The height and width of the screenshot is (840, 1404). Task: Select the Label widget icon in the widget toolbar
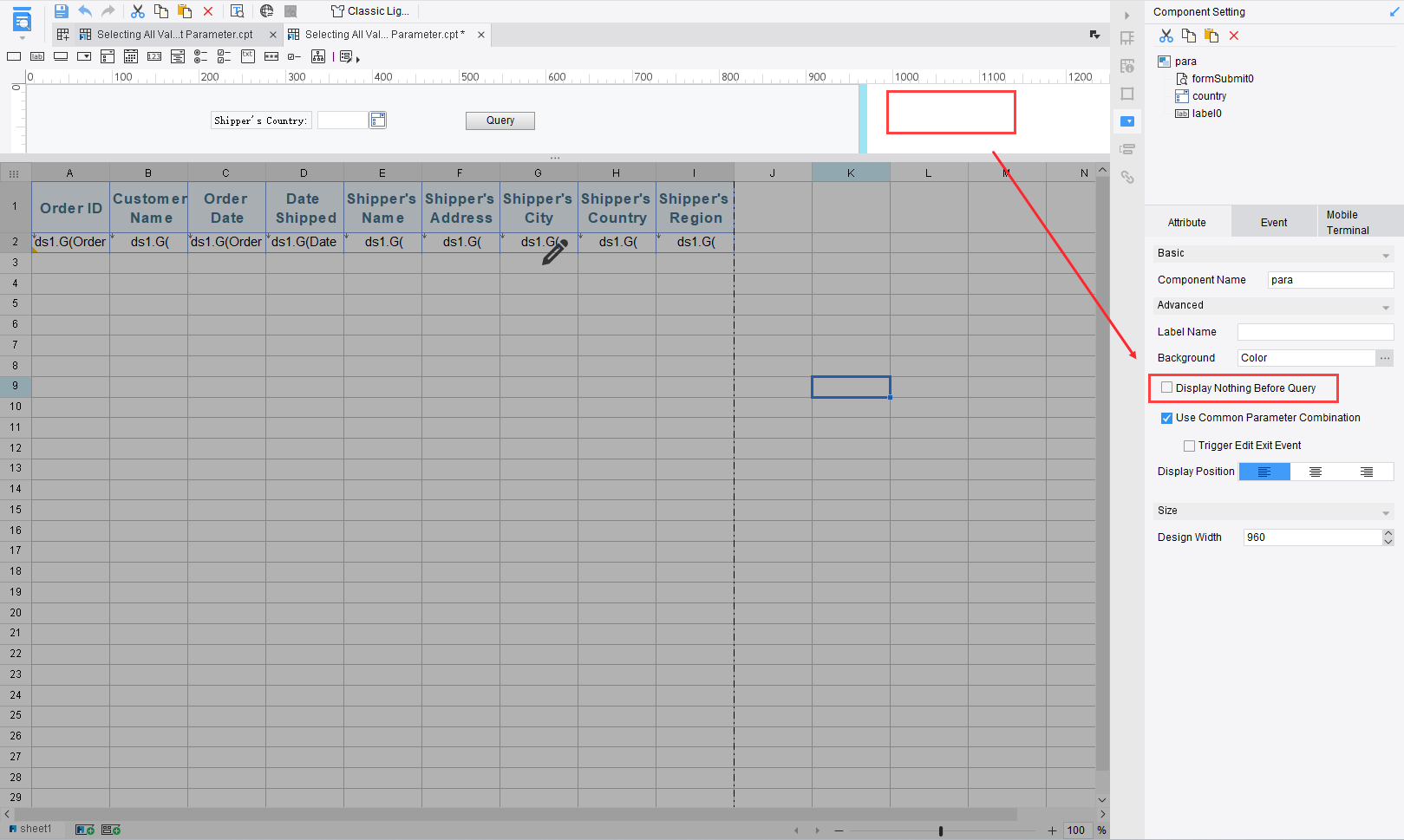click(36, 55)
